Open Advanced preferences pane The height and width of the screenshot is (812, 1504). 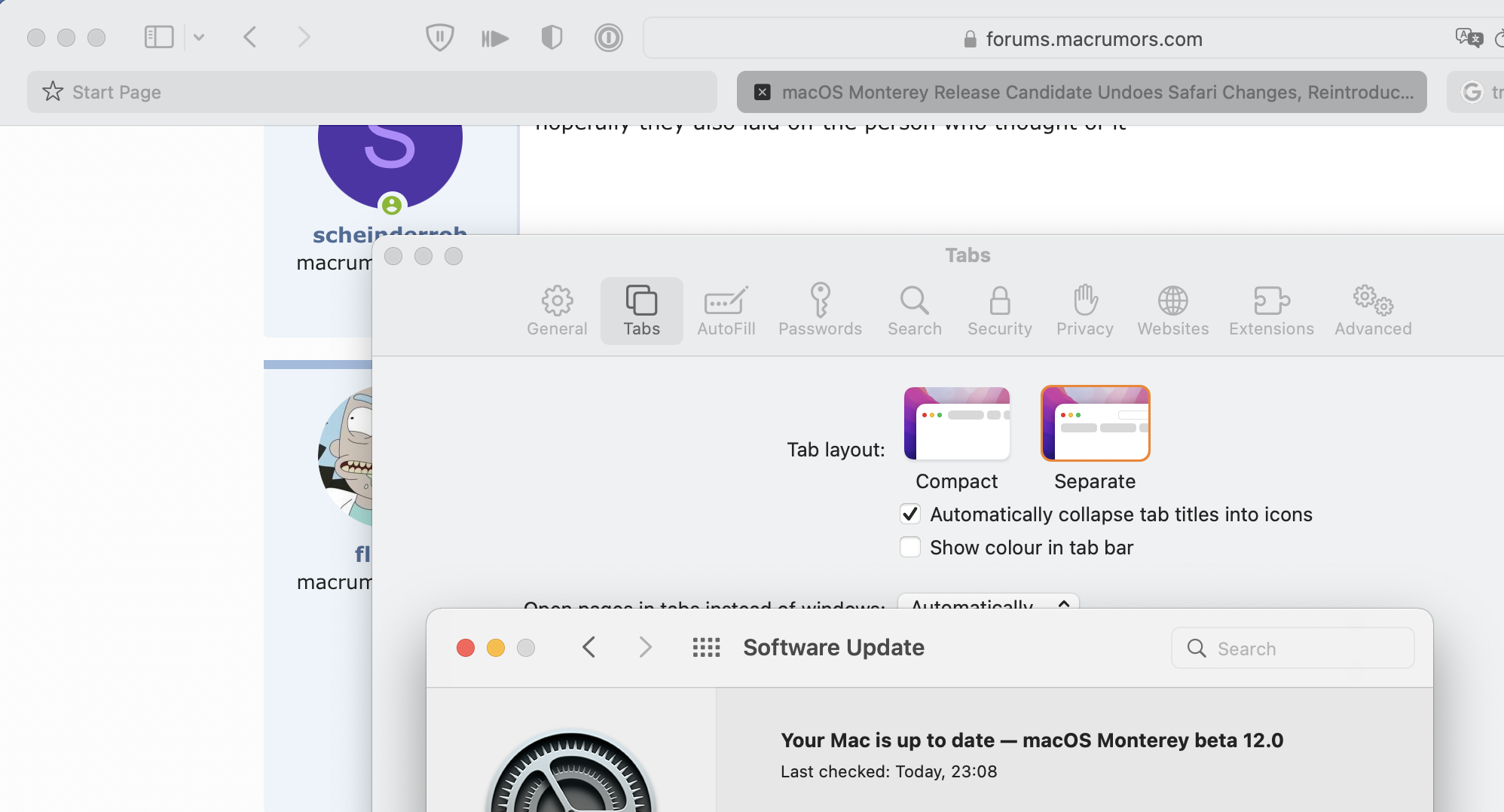tap(1373, 311)
